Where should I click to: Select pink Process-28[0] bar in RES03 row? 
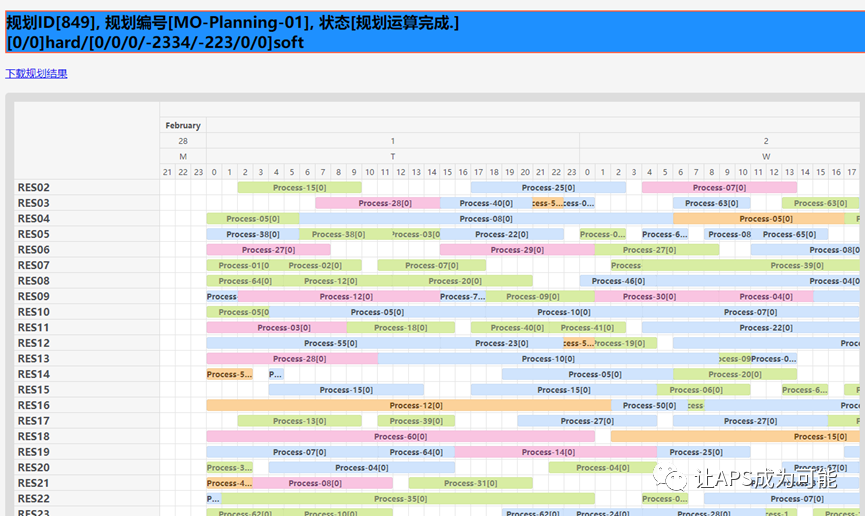(378, 203)
